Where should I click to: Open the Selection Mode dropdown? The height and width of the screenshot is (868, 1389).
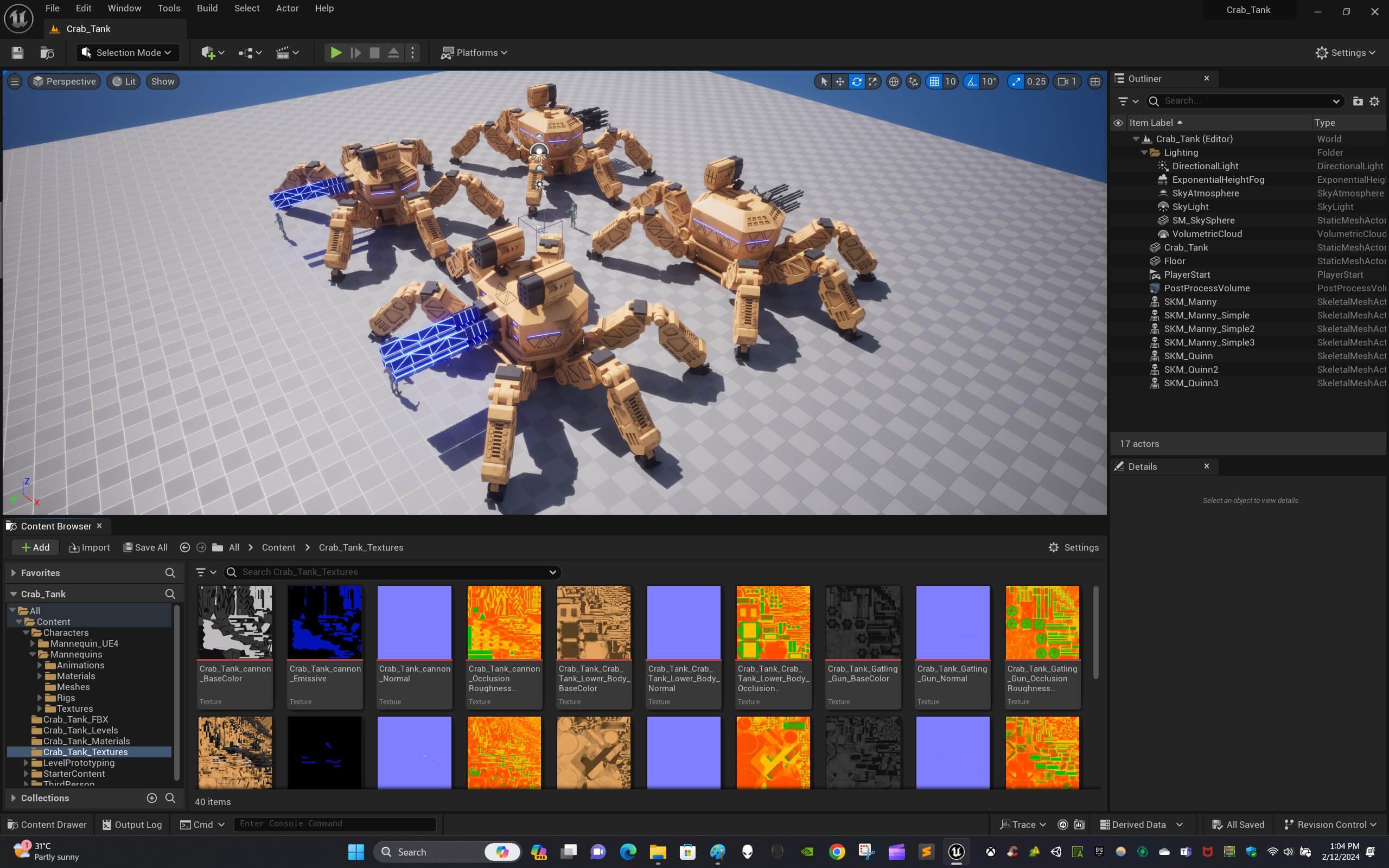pos(128,53)
